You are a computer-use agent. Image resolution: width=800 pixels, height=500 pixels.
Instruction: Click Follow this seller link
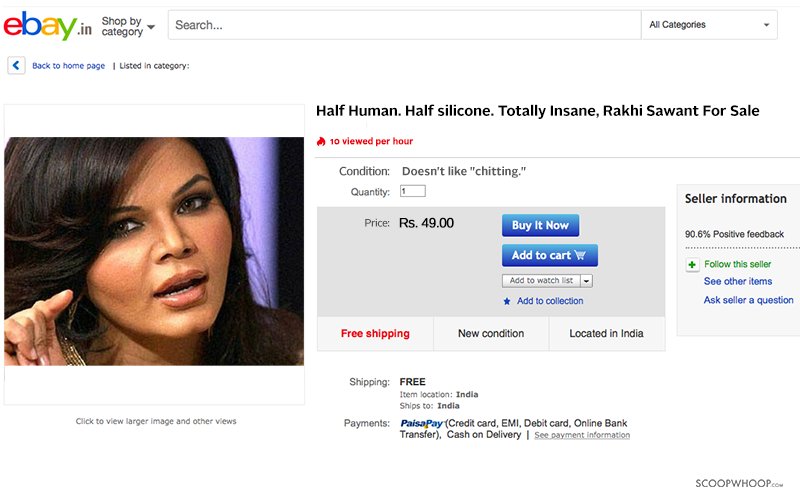coord(737,264)
